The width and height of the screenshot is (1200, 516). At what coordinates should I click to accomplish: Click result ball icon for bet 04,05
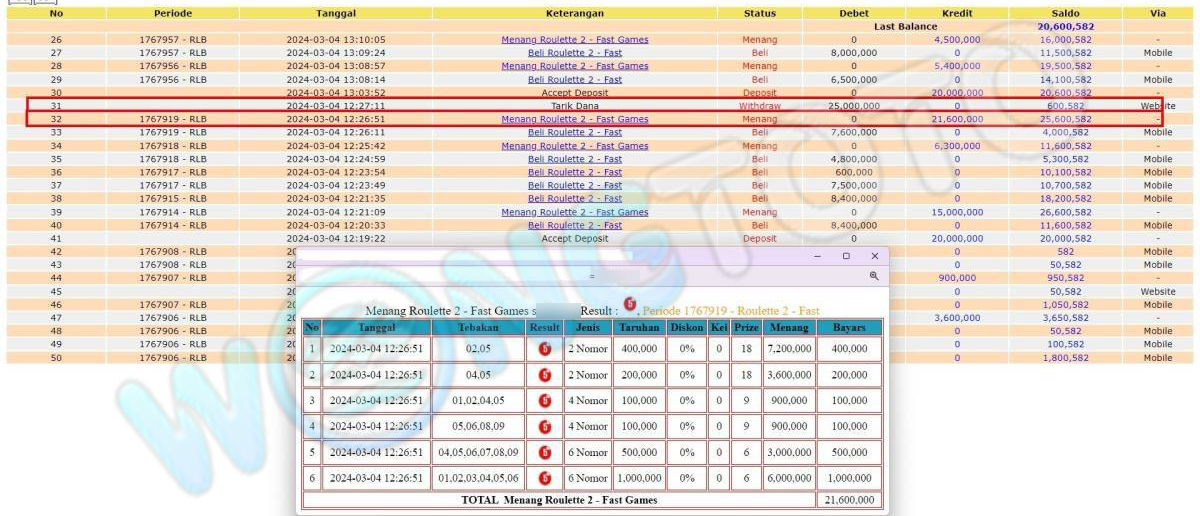point(545,375)
